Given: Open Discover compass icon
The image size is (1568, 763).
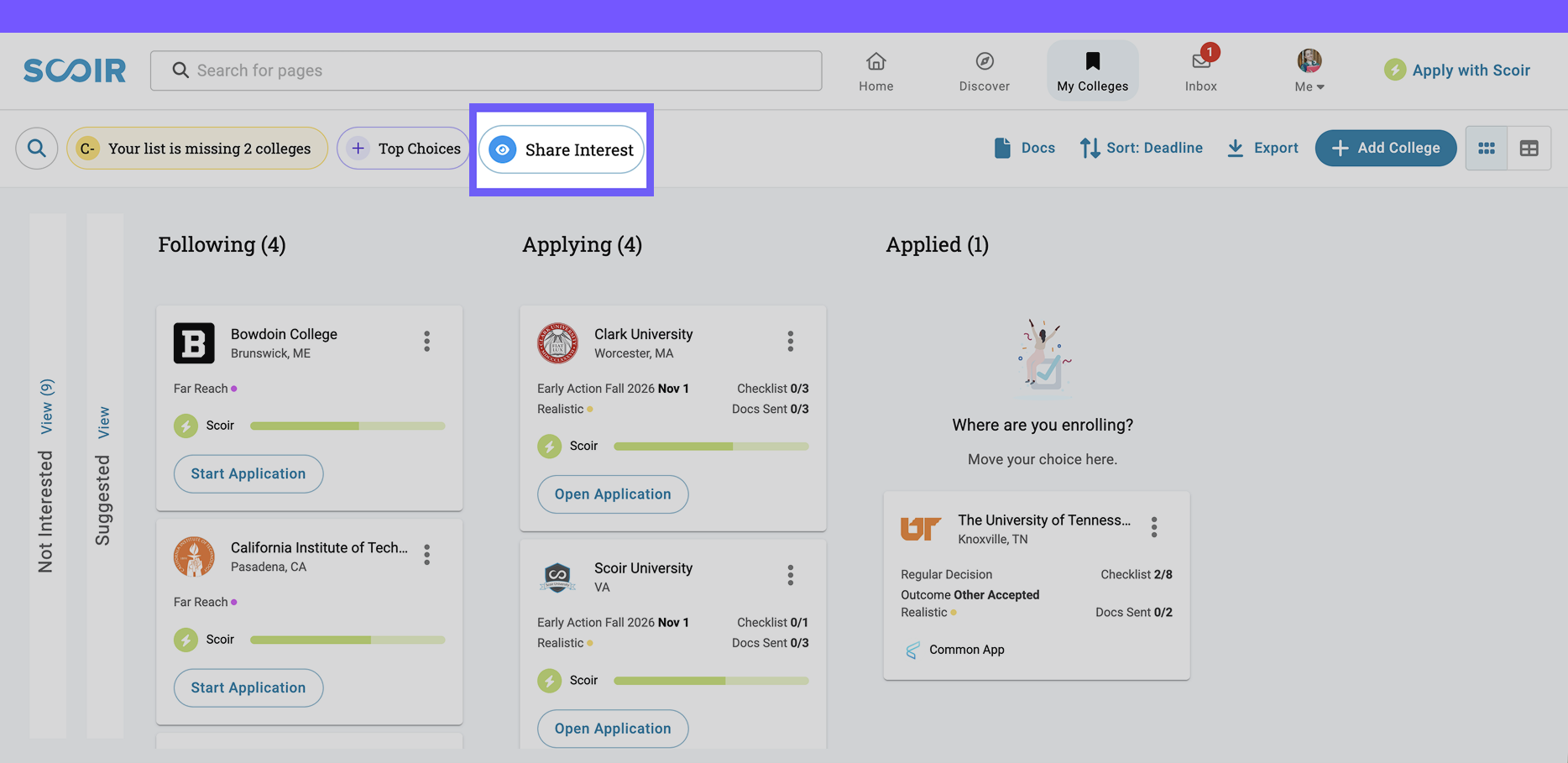Looking at the screenshot, I should pos(984,62).
